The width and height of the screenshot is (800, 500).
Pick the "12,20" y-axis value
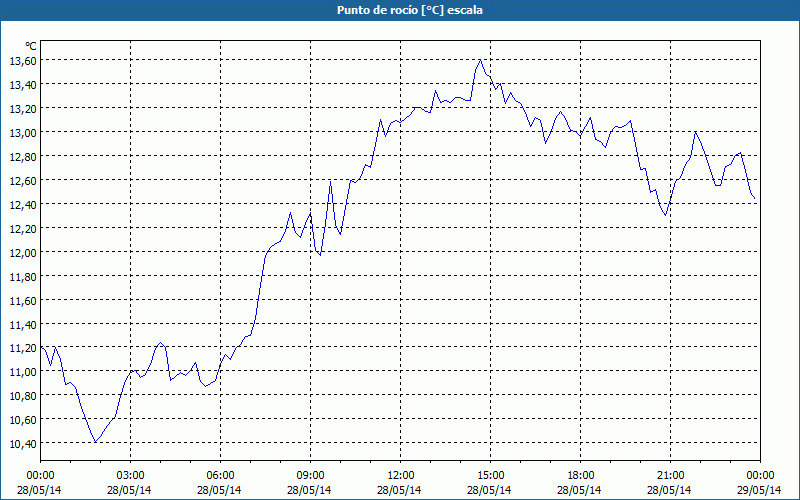click(23, 228)
